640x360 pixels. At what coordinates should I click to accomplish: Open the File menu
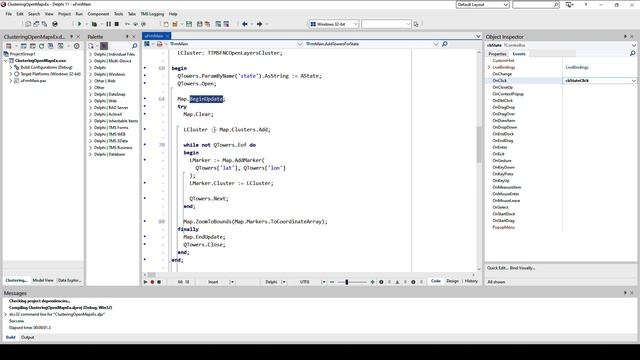(x=9, y=14)
